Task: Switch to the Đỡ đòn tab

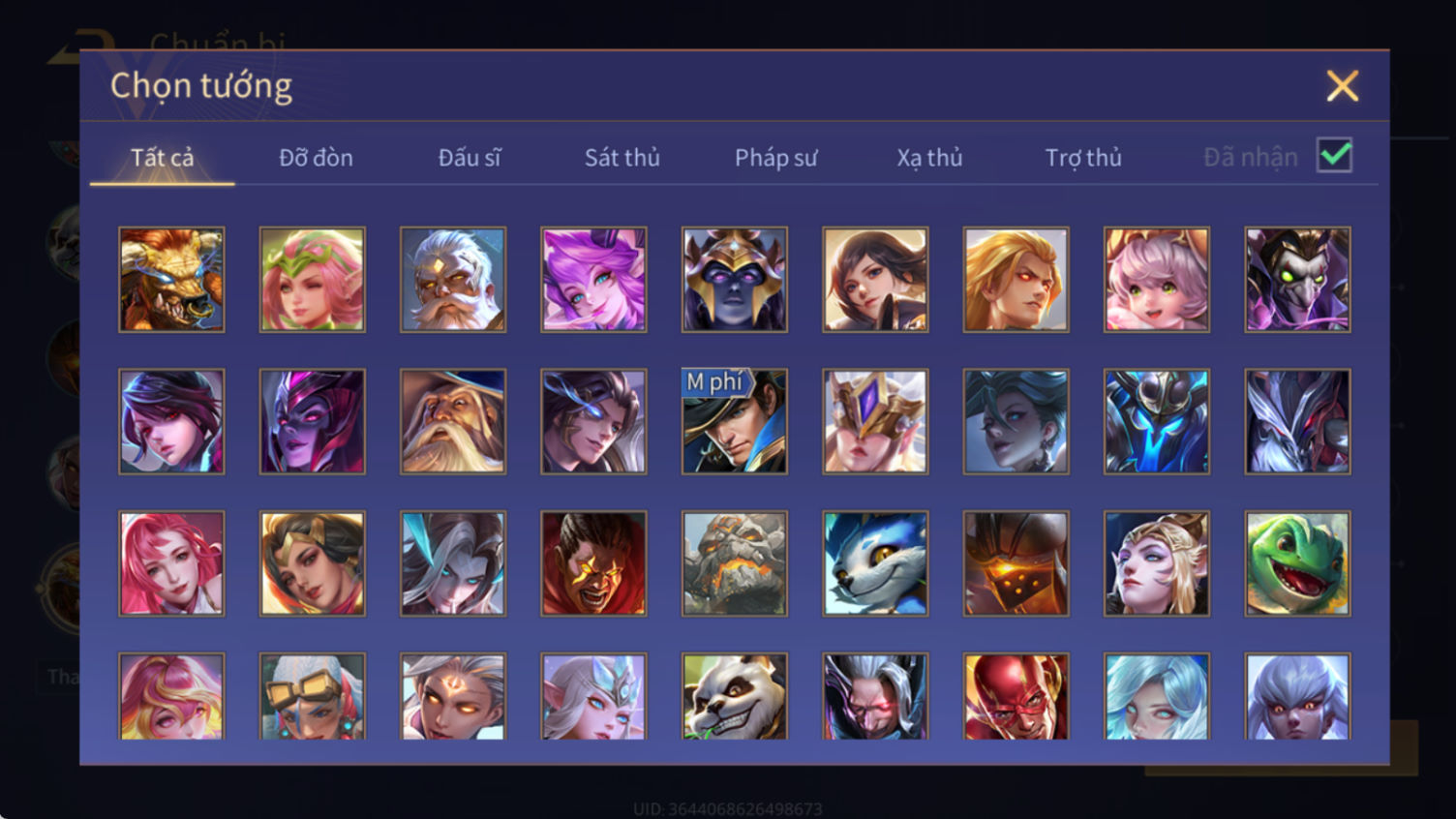Action: coord(316,158)
